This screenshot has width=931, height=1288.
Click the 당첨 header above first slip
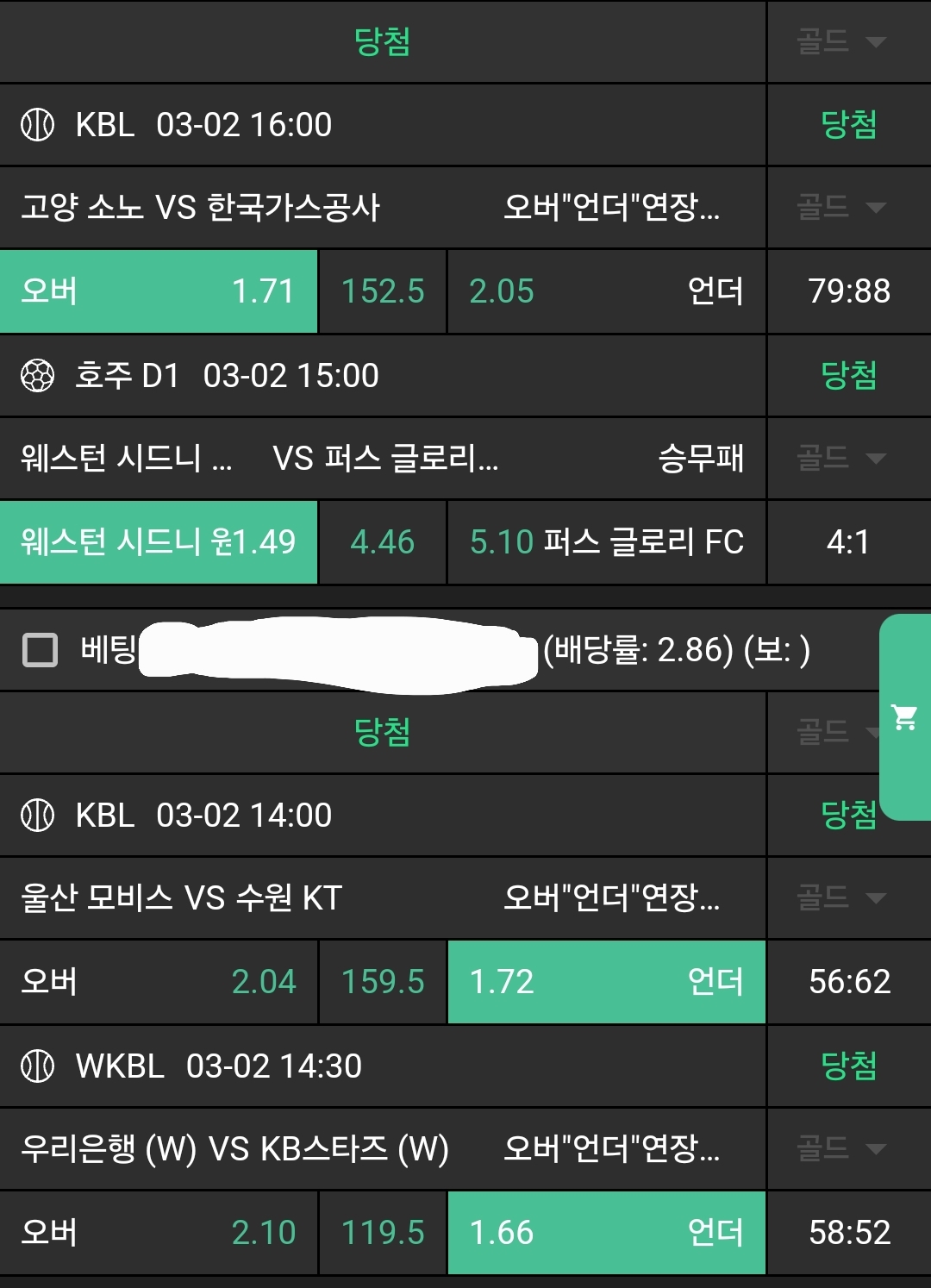pos(382,41)
